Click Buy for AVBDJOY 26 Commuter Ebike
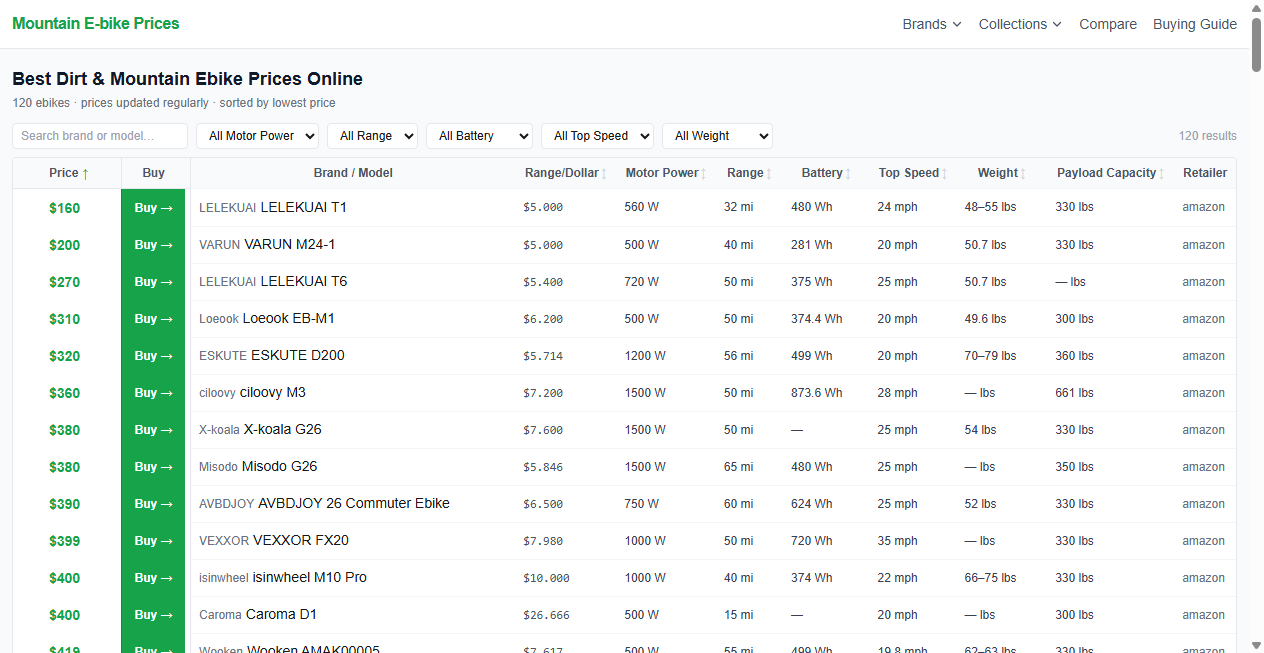 click(153, 504)
